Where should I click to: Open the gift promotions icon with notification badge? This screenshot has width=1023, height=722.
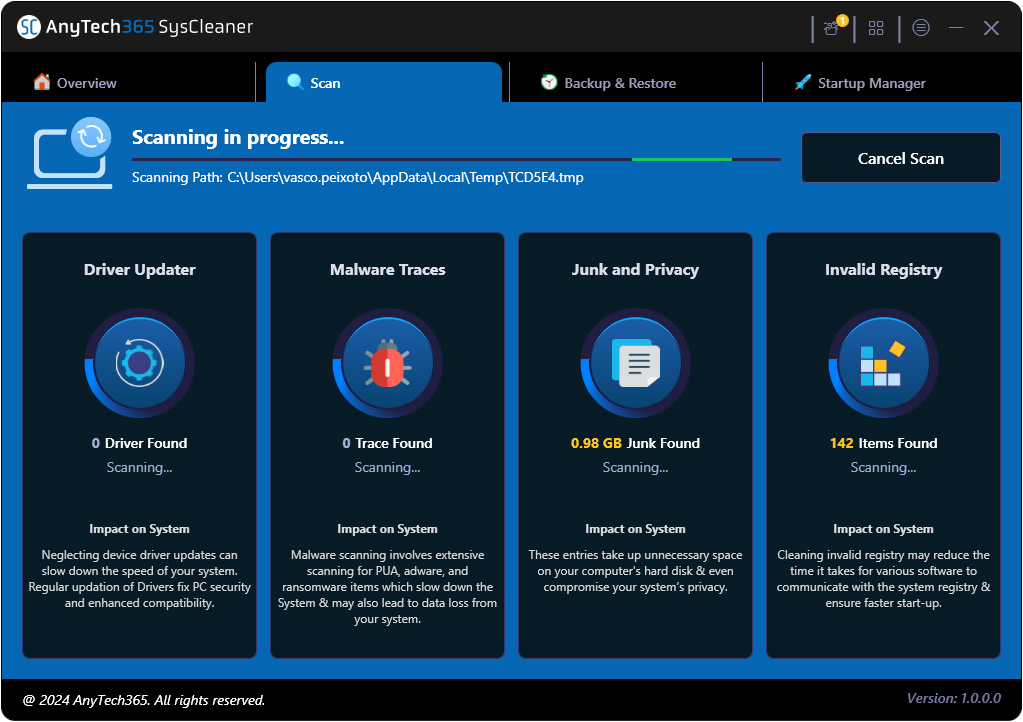[831, 28]
